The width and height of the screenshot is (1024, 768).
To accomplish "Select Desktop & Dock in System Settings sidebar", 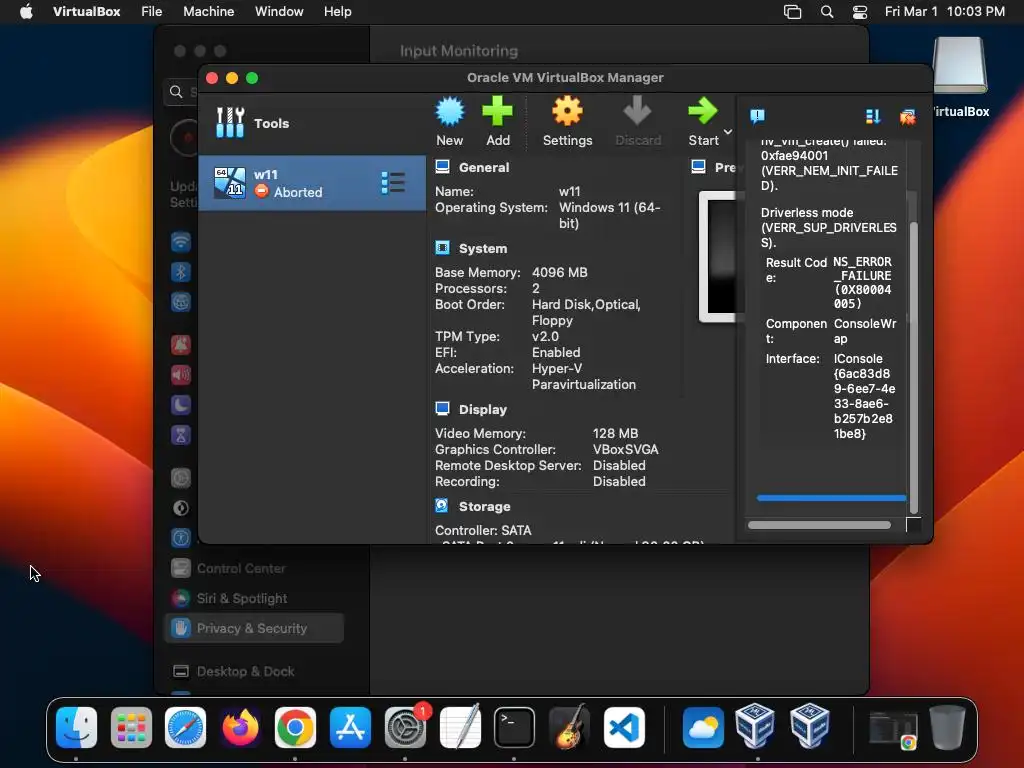I will coord(254,671).
